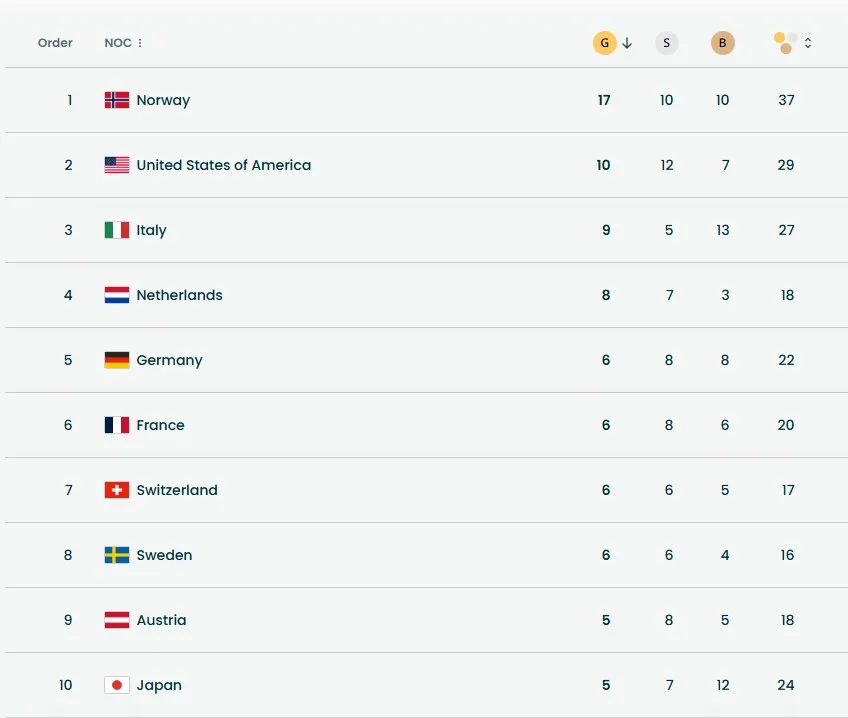
Task: Expand total medals sort chevrons
Action: click(808, 43)
